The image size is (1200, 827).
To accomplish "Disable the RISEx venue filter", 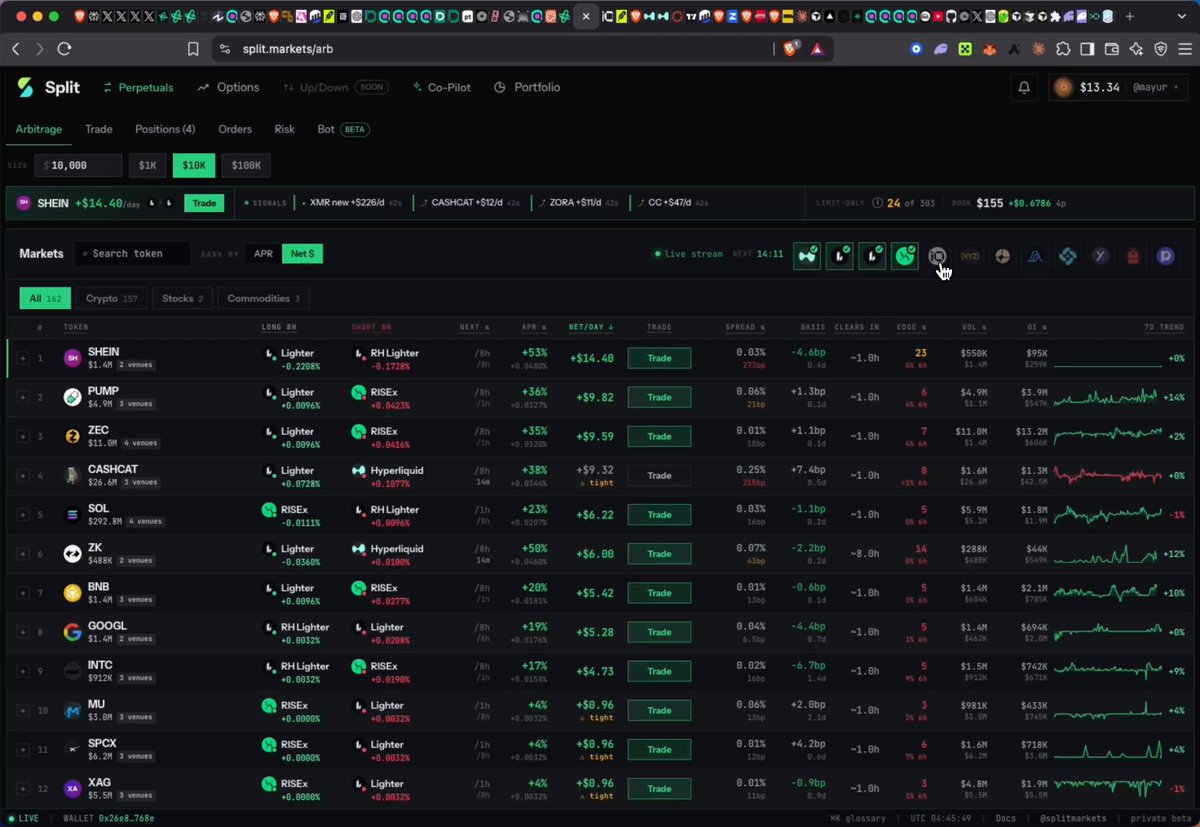I will point(905,256).
